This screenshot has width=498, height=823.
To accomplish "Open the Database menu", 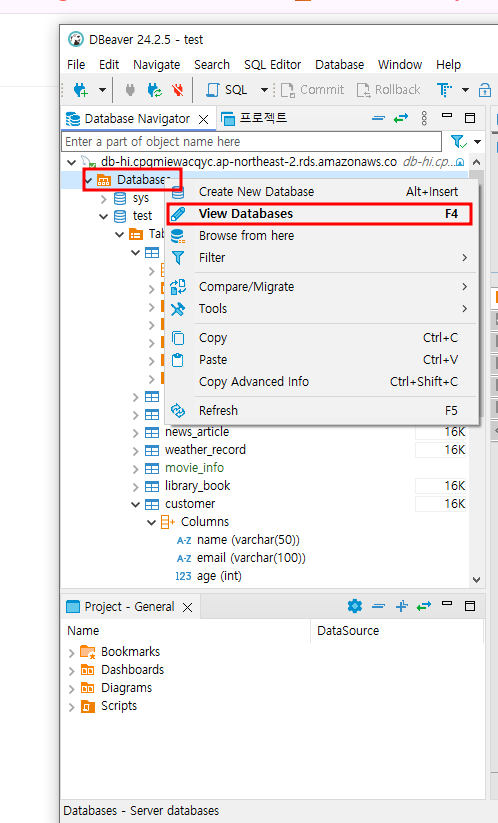I will (x=340, y=65).
